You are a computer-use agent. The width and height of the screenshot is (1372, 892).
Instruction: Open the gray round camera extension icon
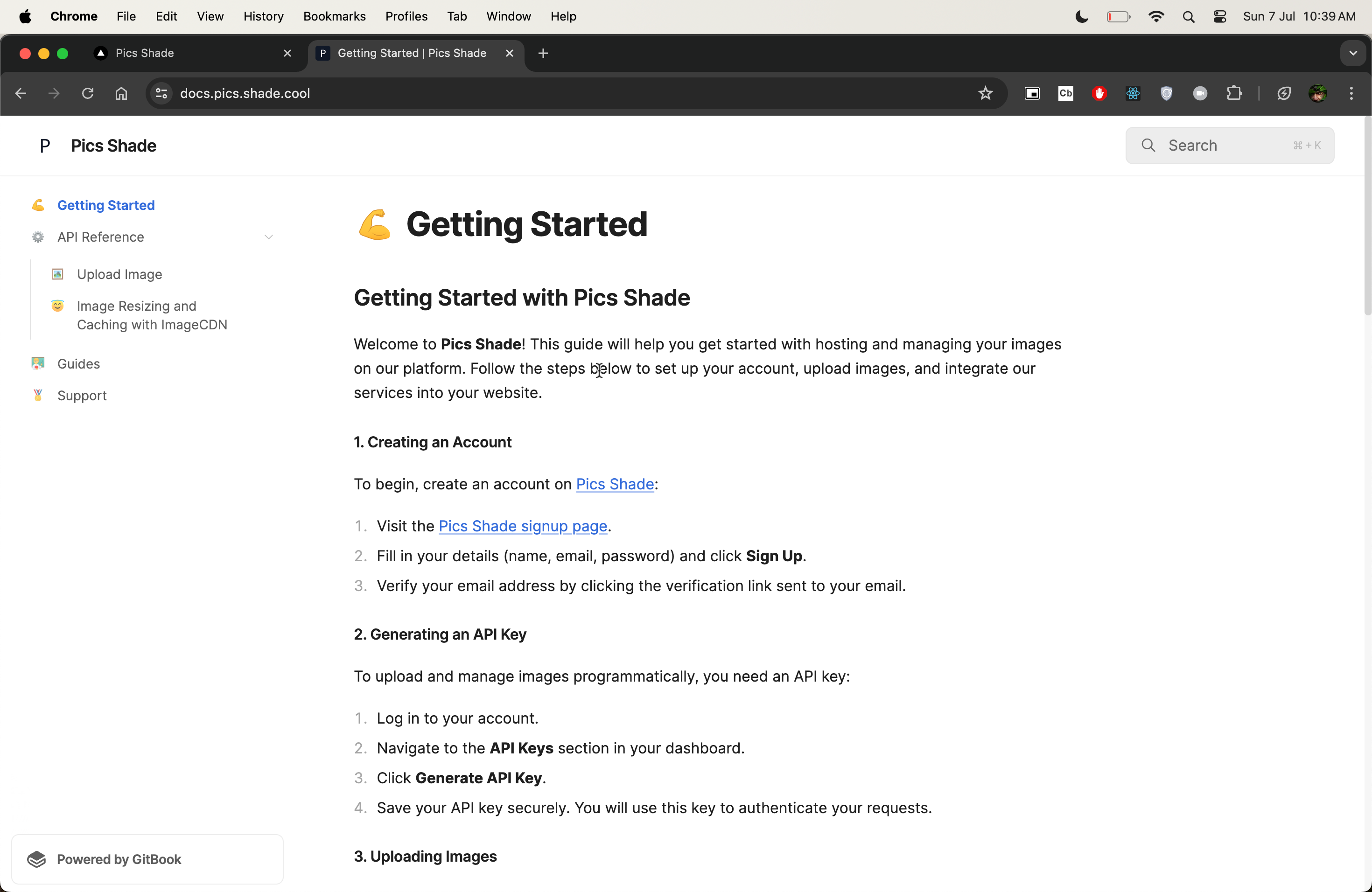1200,93
